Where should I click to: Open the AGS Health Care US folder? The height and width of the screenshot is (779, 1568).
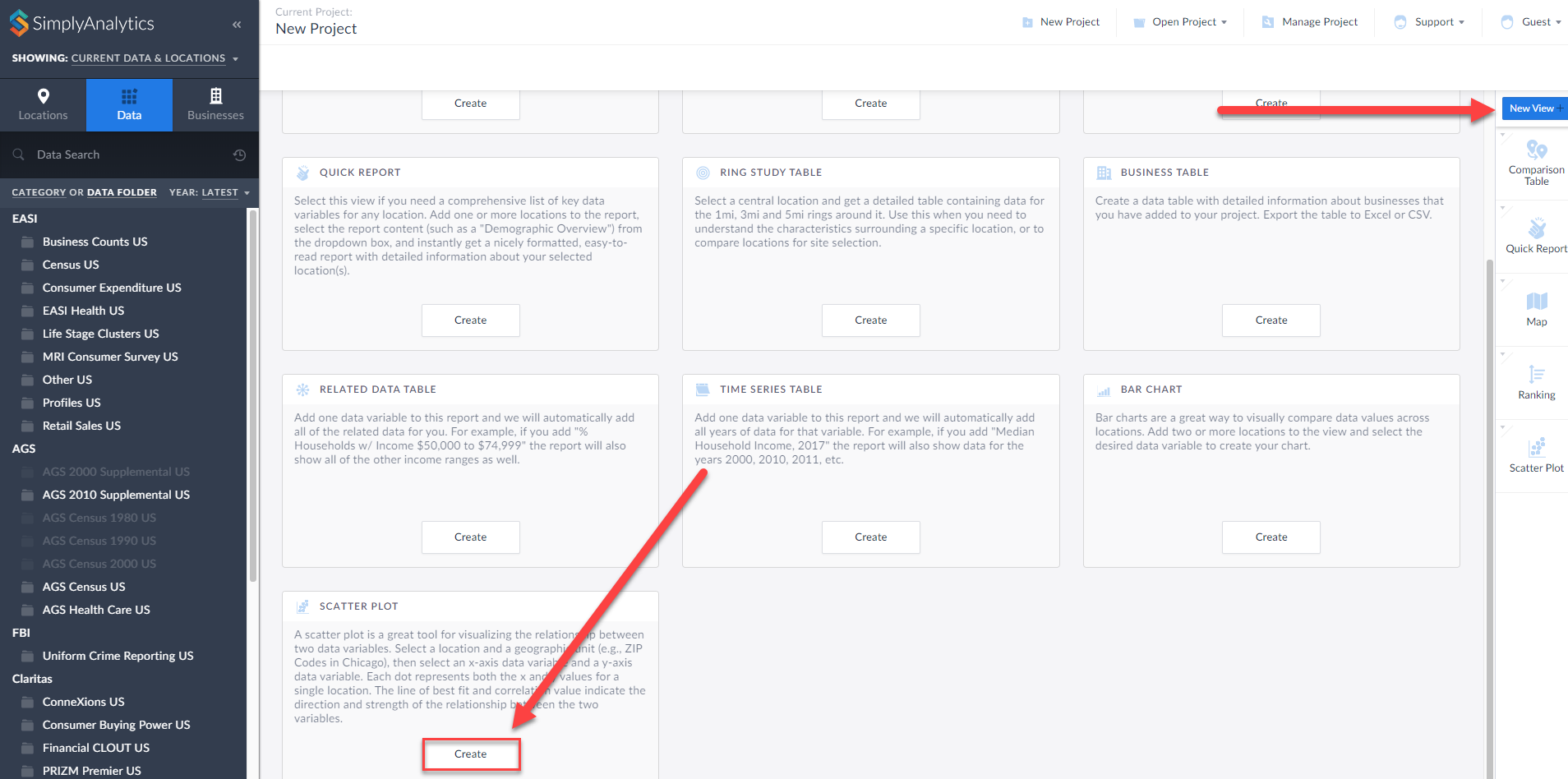[x=96, y=610]
